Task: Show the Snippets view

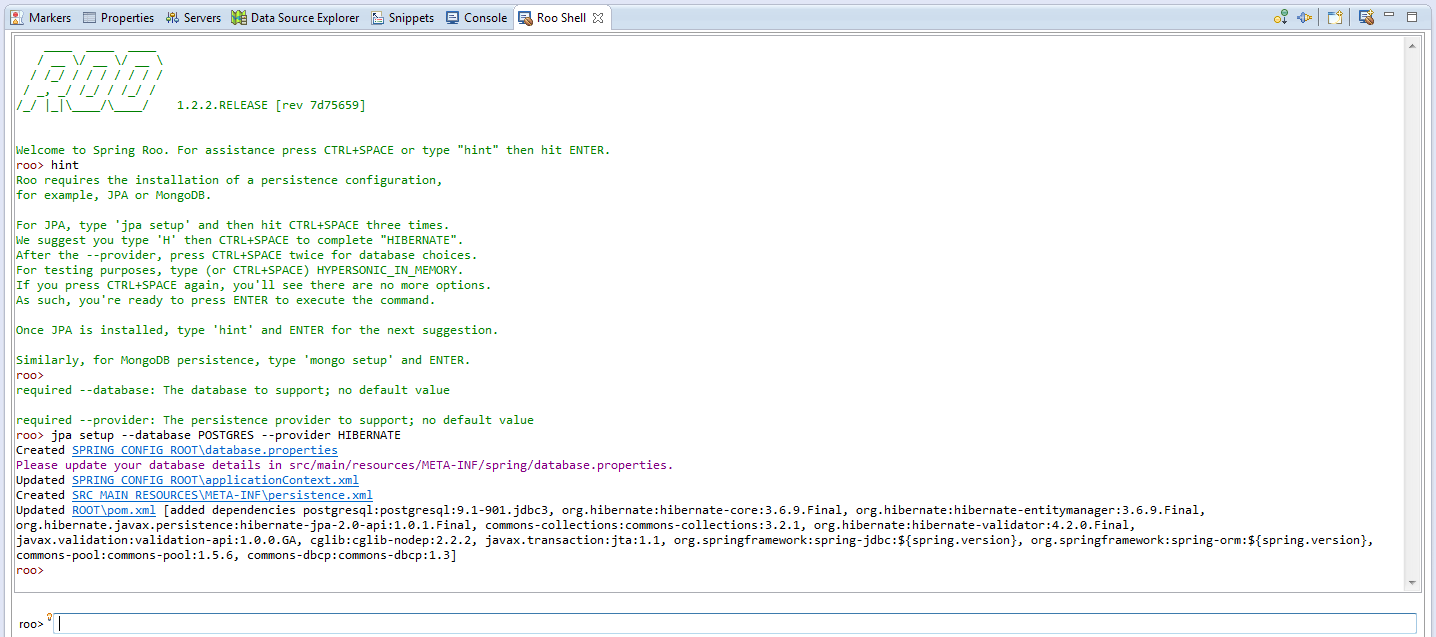Action: click(402, 18)
